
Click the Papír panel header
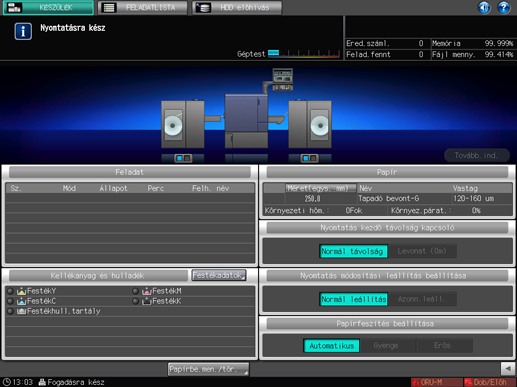tap(387, 172)
